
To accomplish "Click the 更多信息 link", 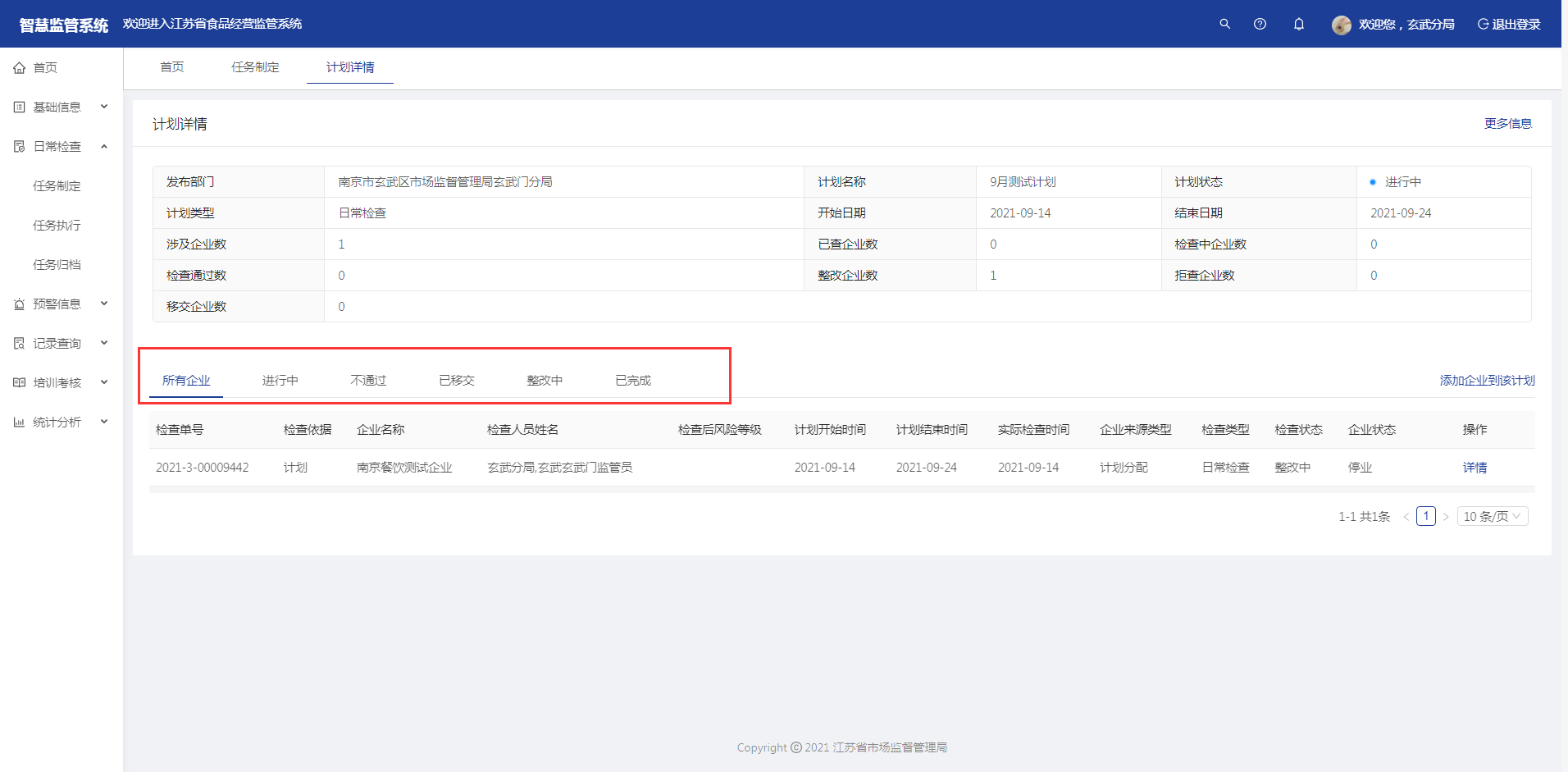I will (1507, 124).
